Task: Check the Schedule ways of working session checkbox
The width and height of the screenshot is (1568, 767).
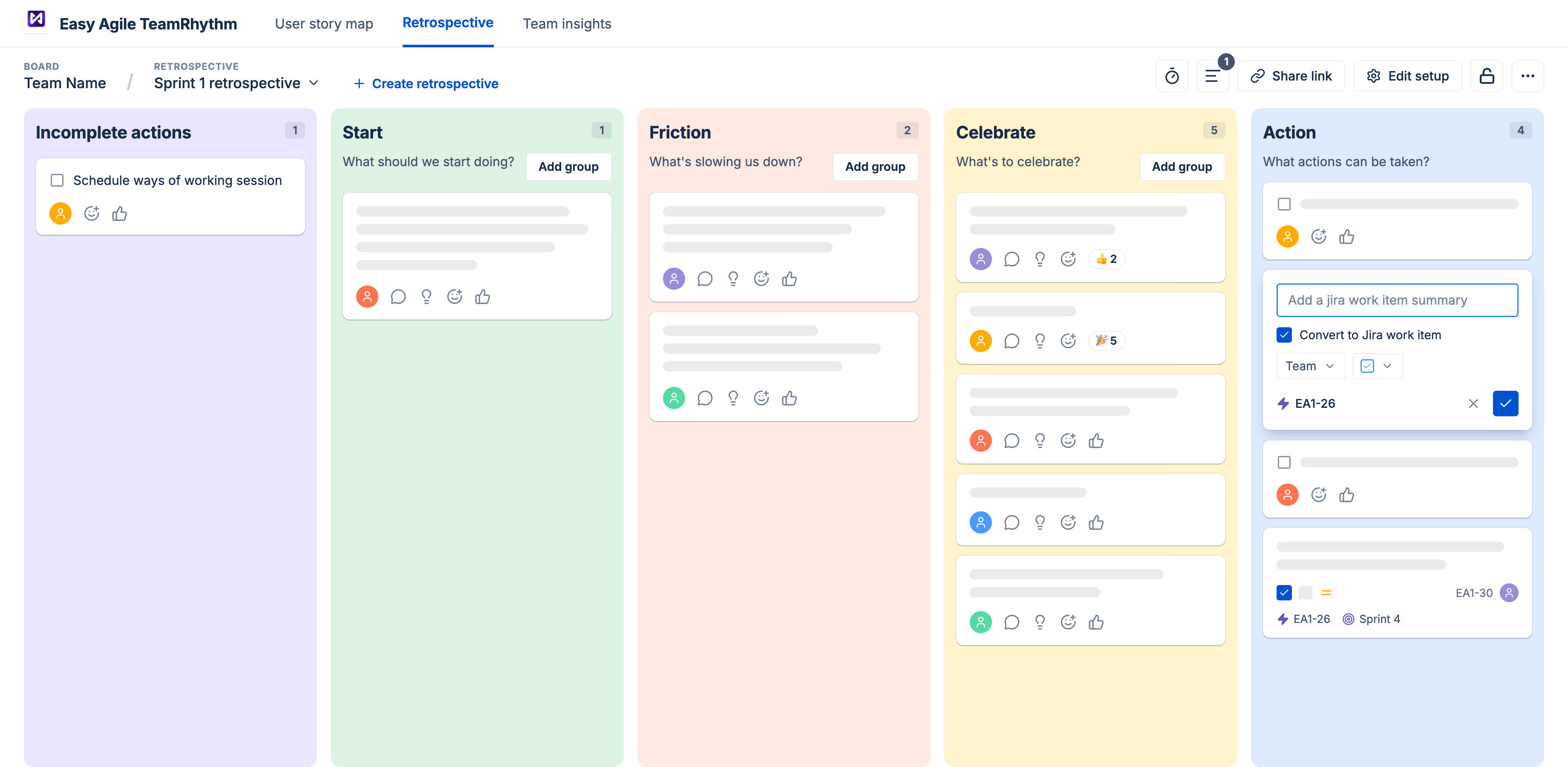Action: pyautogui.click(x=57, y=180)
